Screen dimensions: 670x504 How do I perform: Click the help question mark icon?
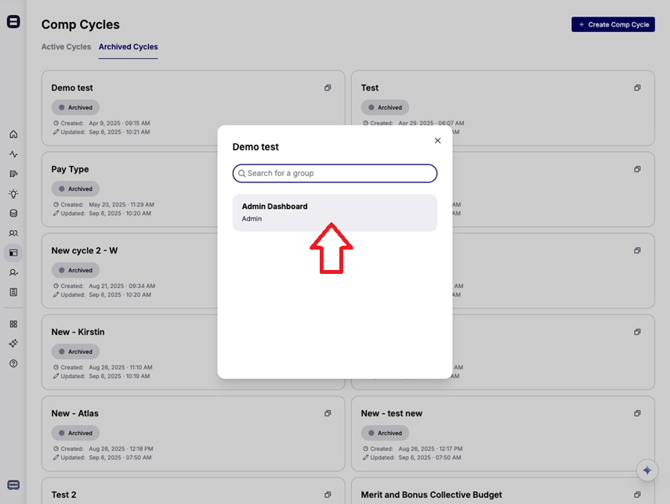(13, 363)
